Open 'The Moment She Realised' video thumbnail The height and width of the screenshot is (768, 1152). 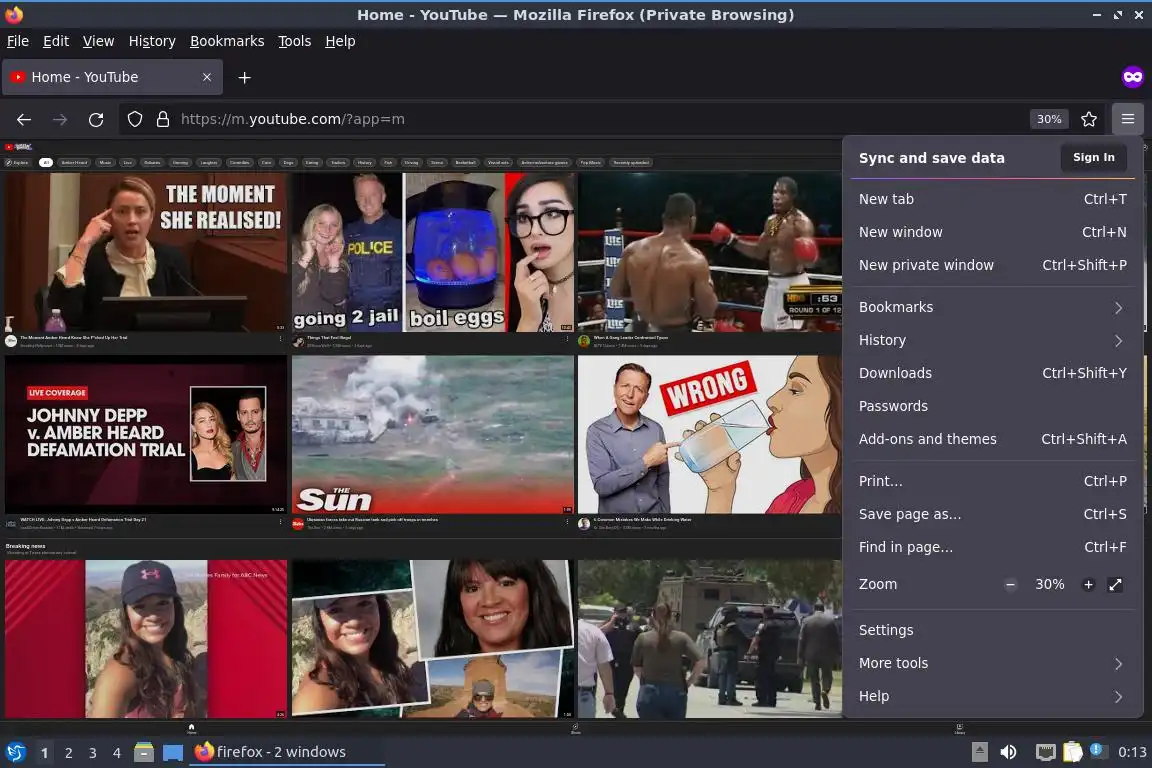(146, 252)
